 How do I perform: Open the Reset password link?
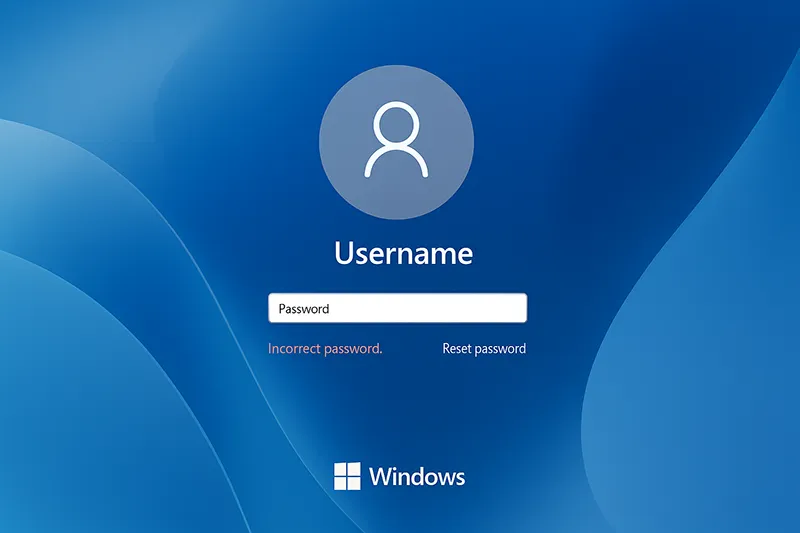tap(484, 348)
